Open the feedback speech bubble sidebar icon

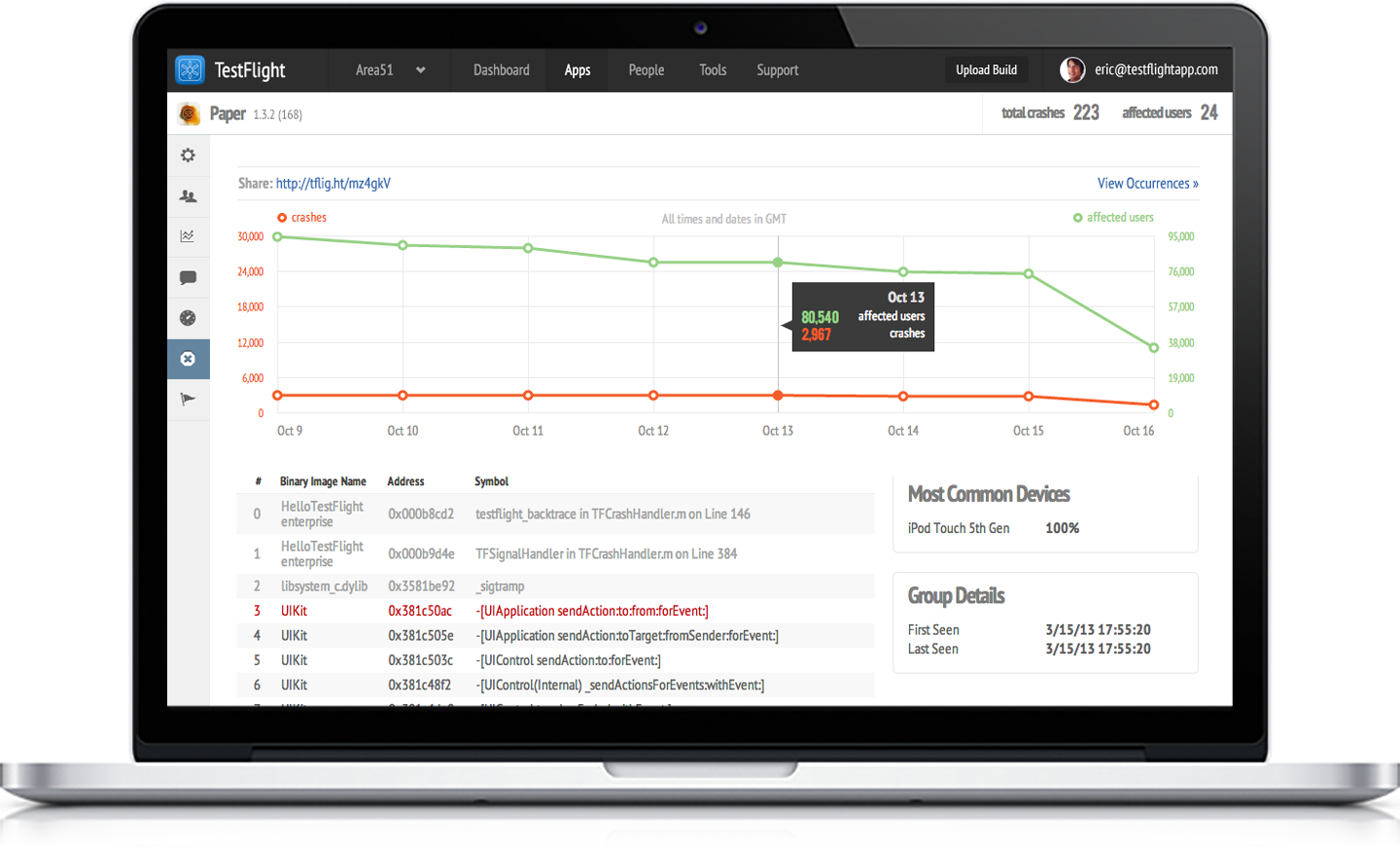tap(188, 277)
